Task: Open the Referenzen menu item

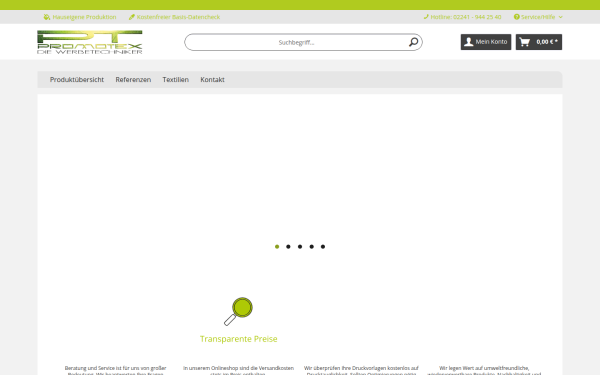Action: (x=133, y=80)
